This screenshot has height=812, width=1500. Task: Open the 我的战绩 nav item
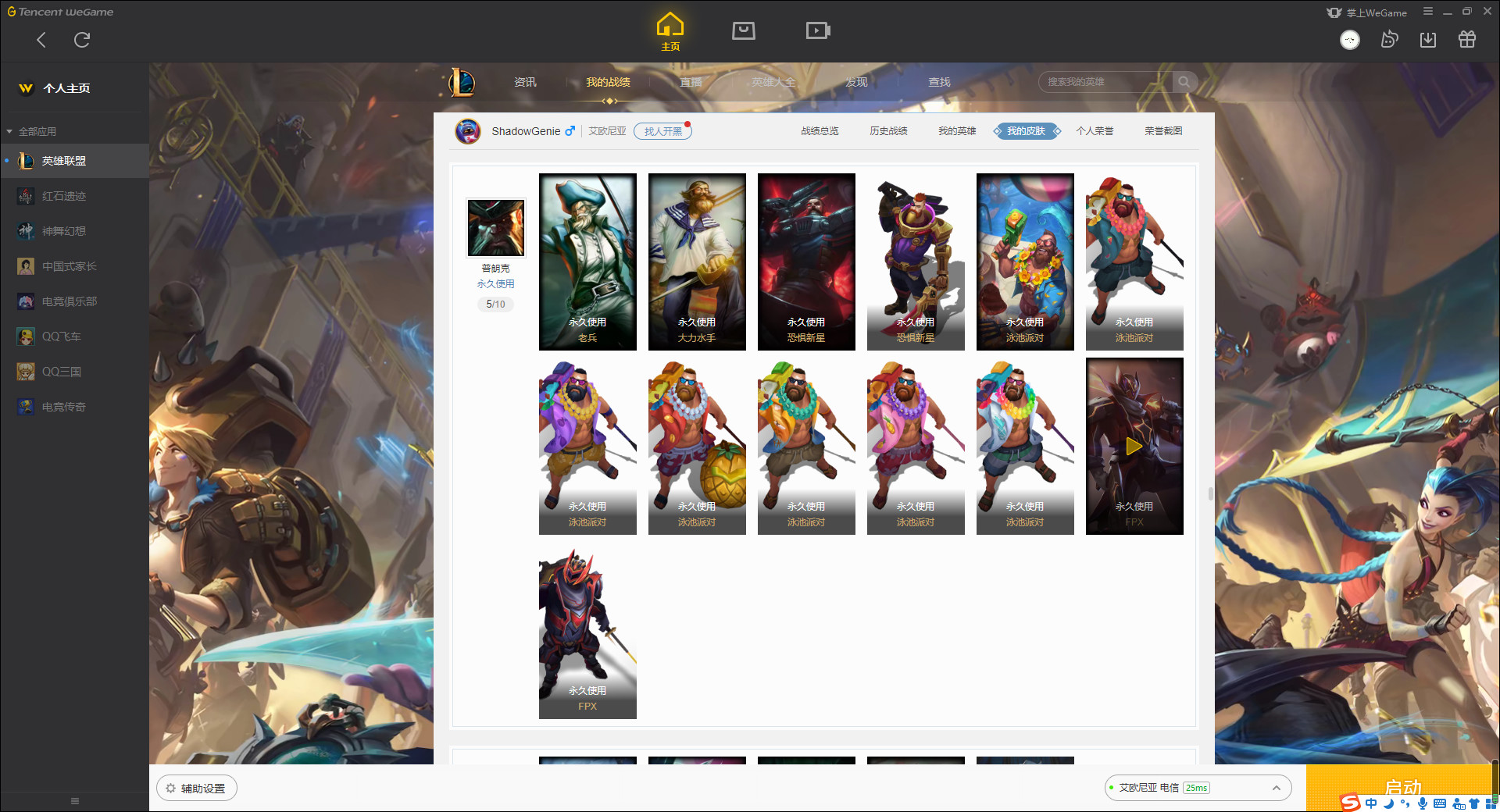[x=608, y=82]
